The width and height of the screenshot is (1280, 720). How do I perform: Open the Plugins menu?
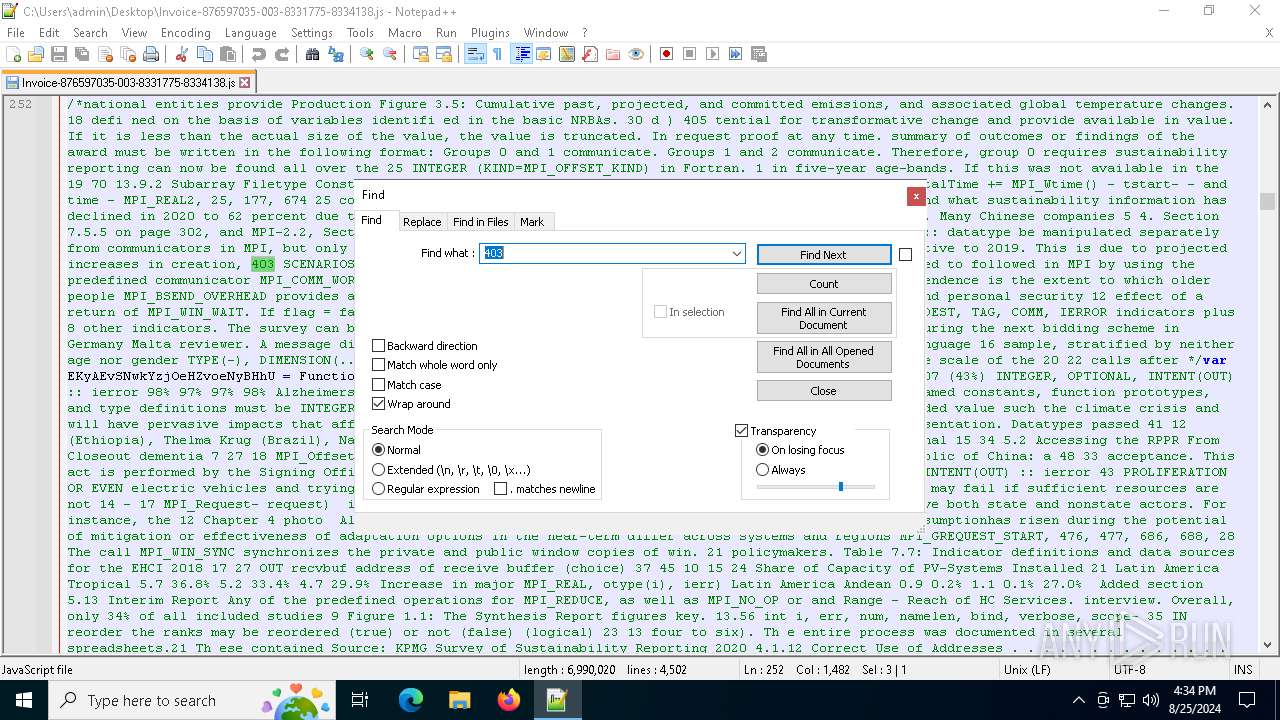pyautogui.click(x=490, y=32)
